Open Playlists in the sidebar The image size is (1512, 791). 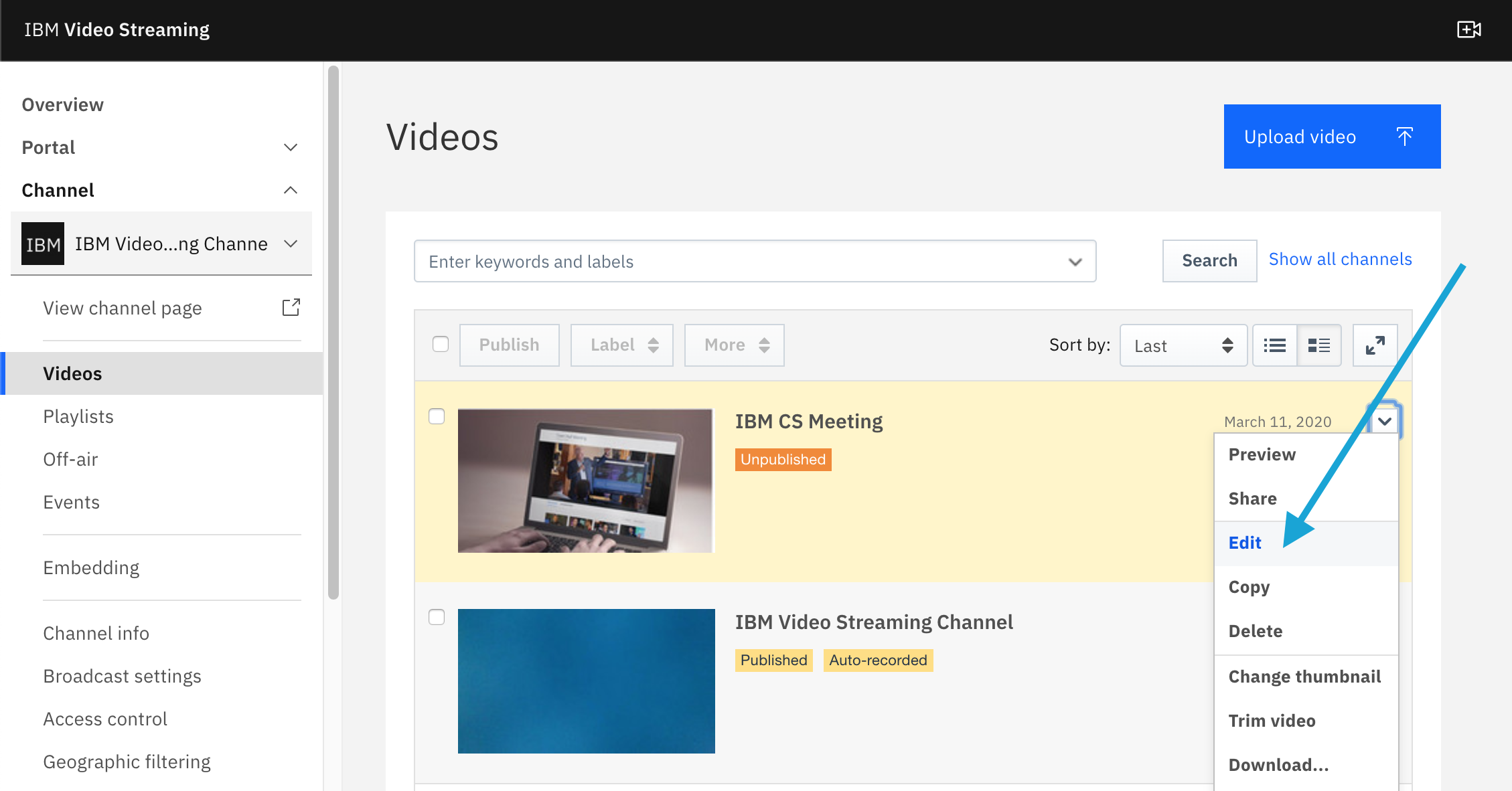pos(78,416)
